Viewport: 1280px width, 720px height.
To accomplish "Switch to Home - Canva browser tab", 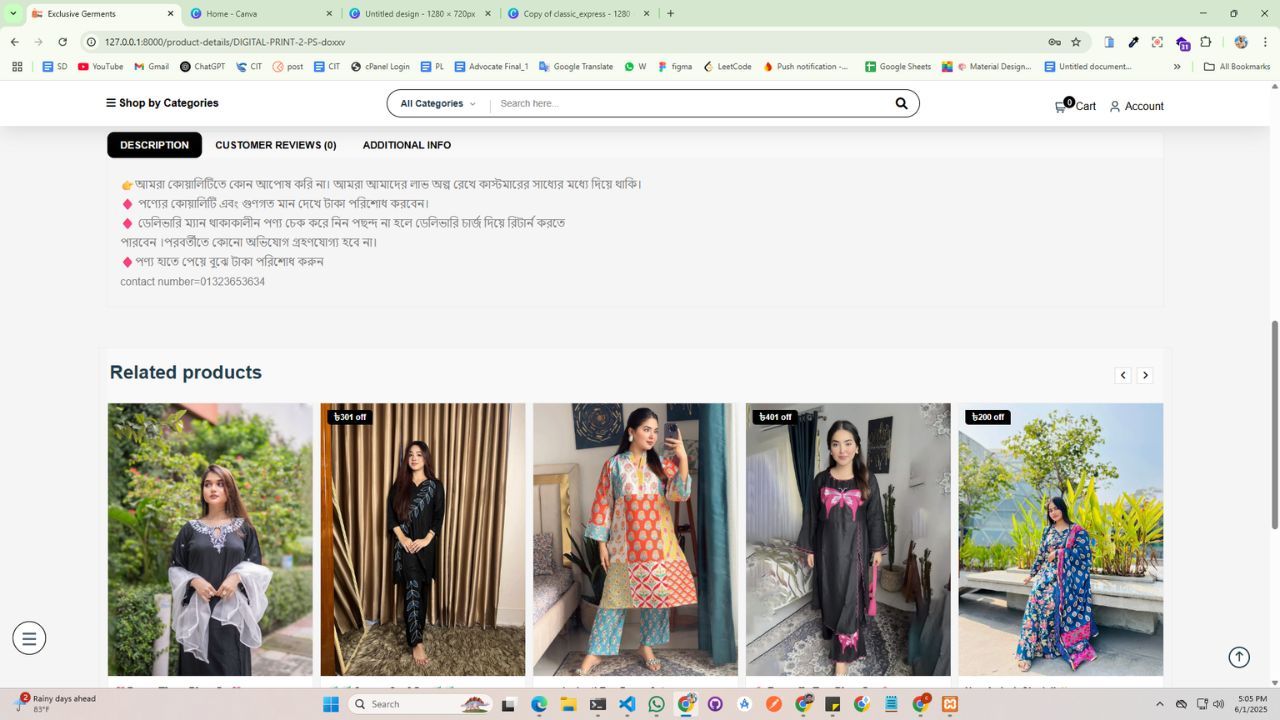I will pos(255,14).
